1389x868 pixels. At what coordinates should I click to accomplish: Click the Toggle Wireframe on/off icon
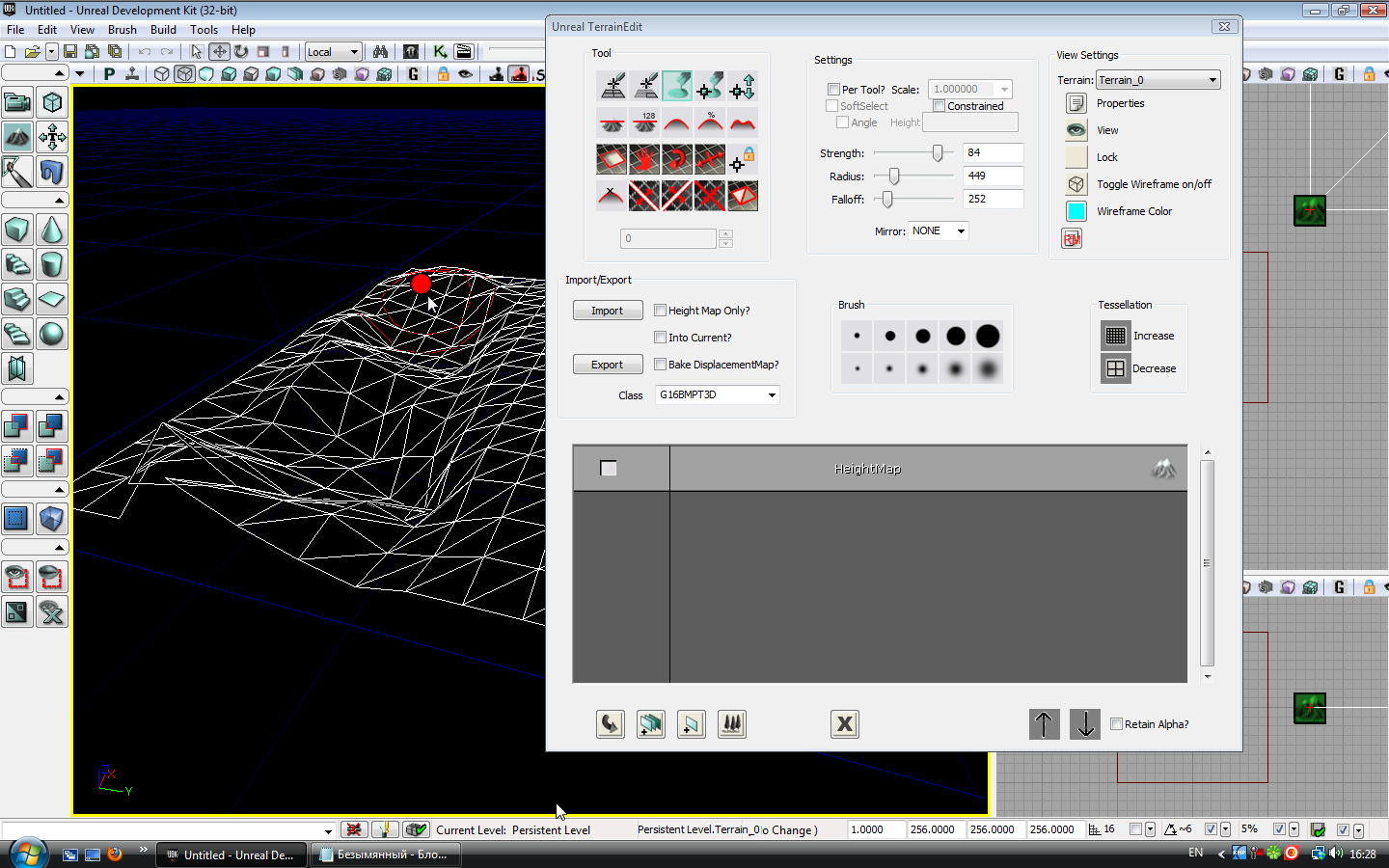click(1076, 184)
